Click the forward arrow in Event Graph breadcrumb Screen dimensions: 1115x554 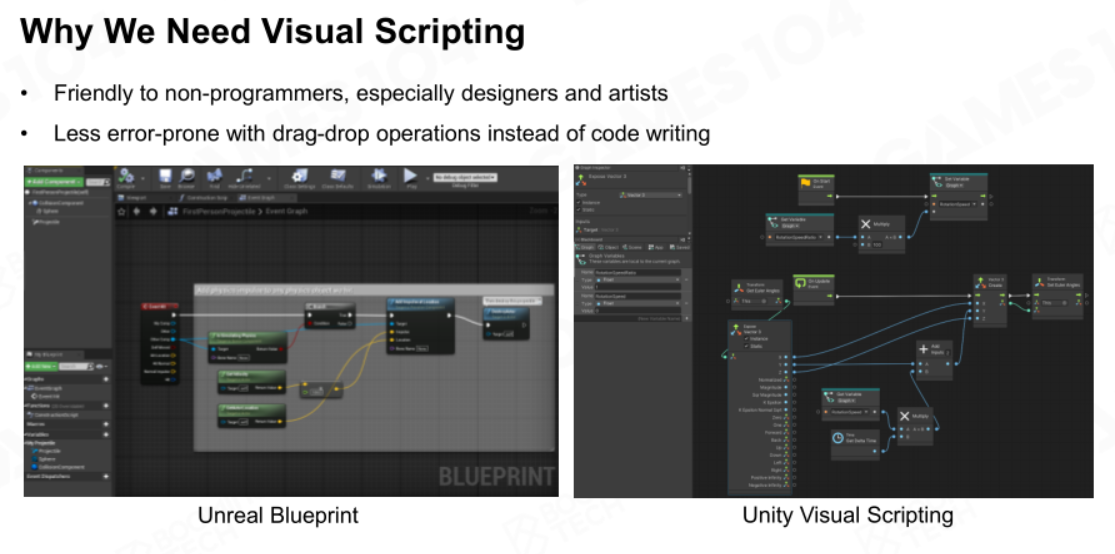pos(152,211)
